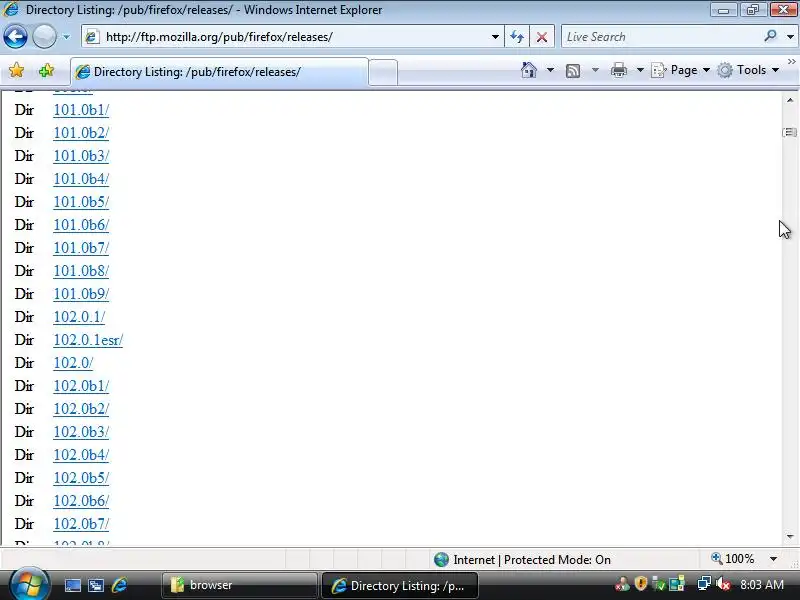Click the scrollbar up arrow
The width and height of the screenshot is (800, 600).
tap(790, 101)
